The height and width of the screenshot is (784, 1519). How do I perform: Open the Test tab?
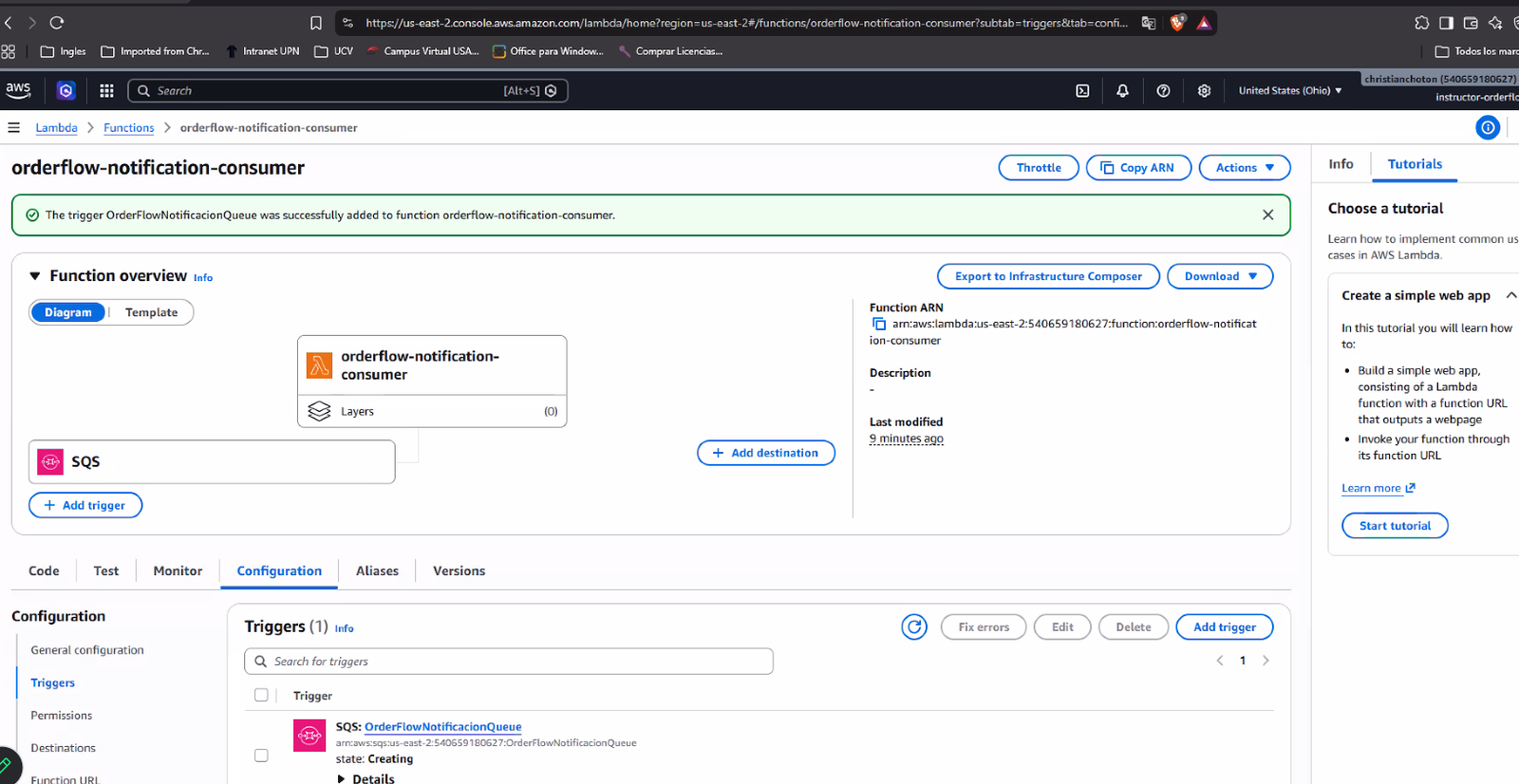click(106, 570)
